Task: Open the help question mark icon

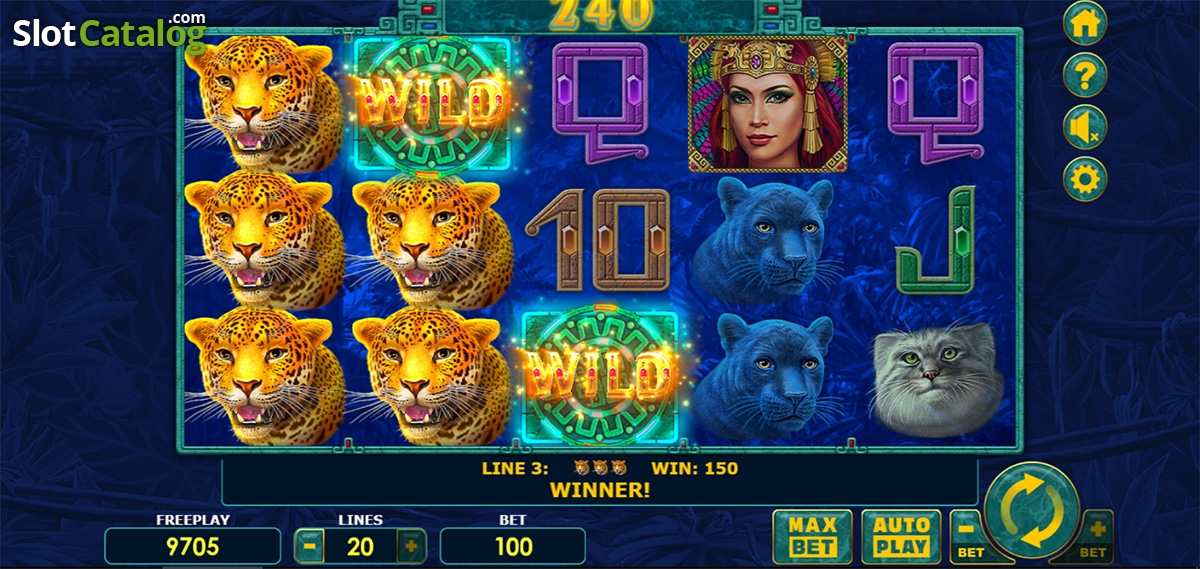Action: tap(1084, 76)
